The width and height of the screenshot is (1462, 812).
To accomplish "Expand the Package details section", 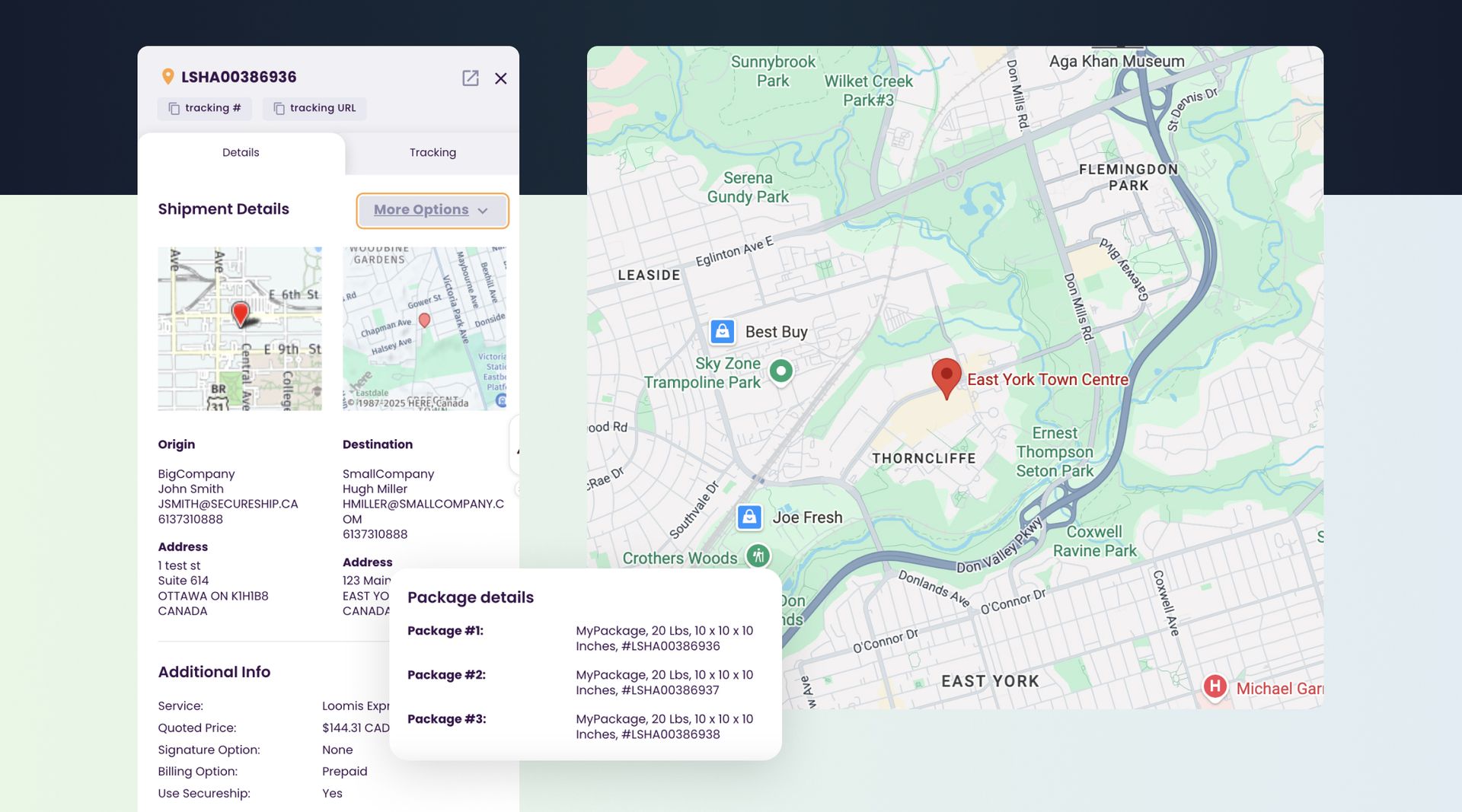I will coord(470,597).
